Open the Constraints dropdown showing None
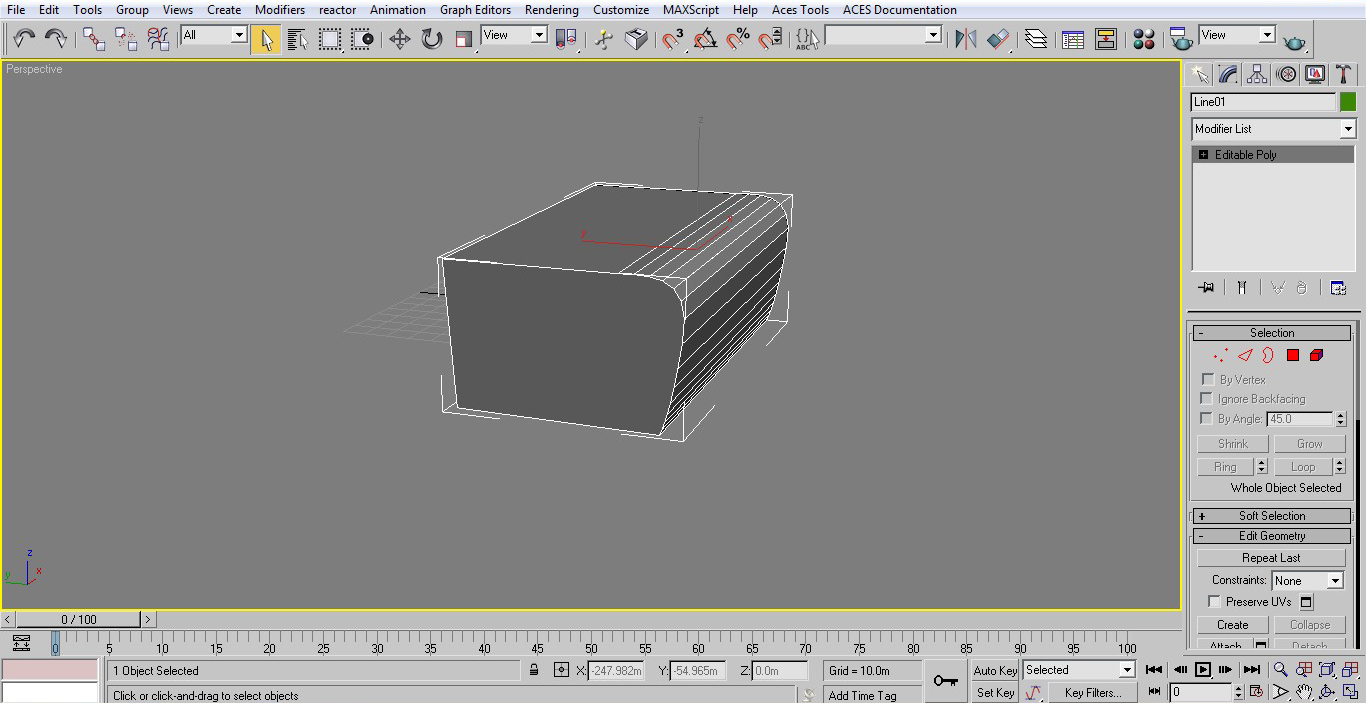The width and height of the screenshot is (1366, 703). pos(1308,581)
